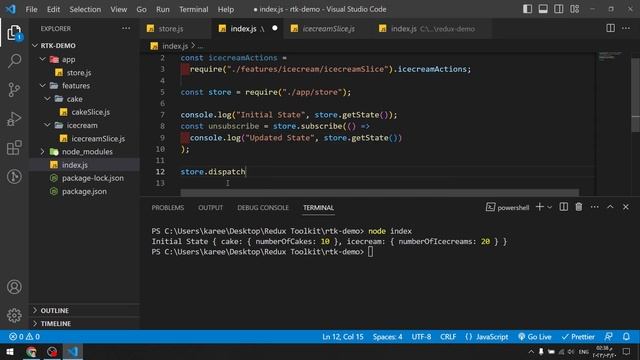Switch to the Problems panel tab
The height and width of the screenshot is (360, 640).
[168, 208]
